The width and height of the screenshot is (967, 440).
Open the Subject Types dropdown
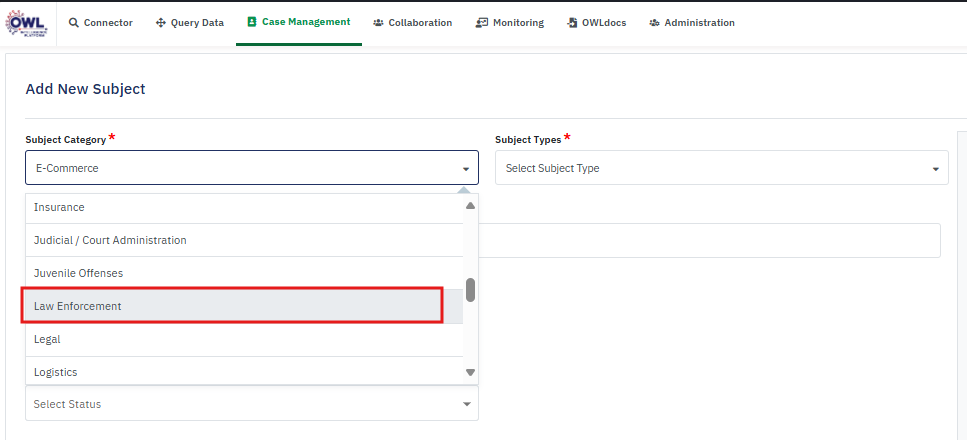(x=721, y=168)
